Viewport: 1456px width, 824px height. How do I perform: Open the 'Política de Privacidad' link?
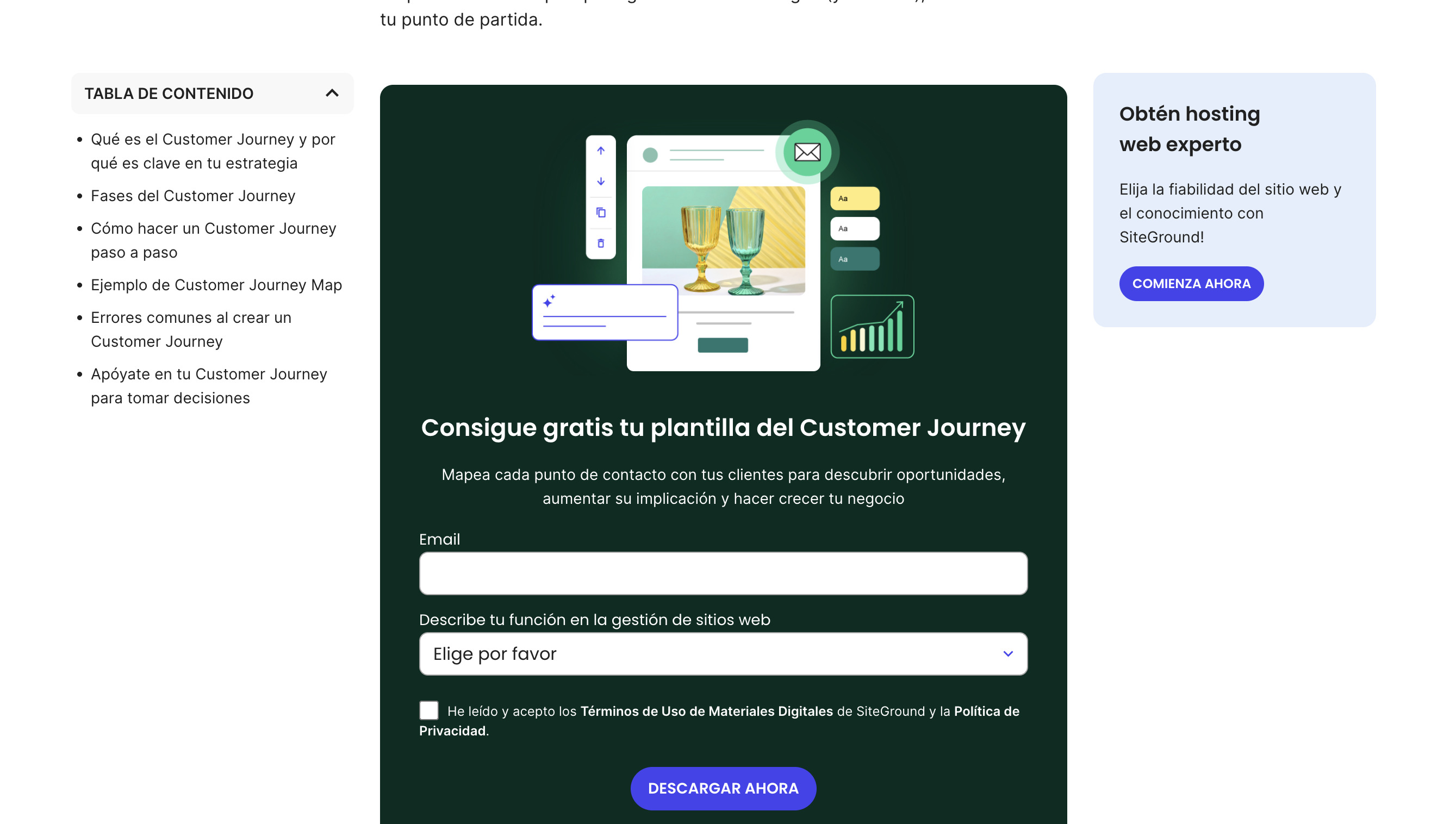986,711
